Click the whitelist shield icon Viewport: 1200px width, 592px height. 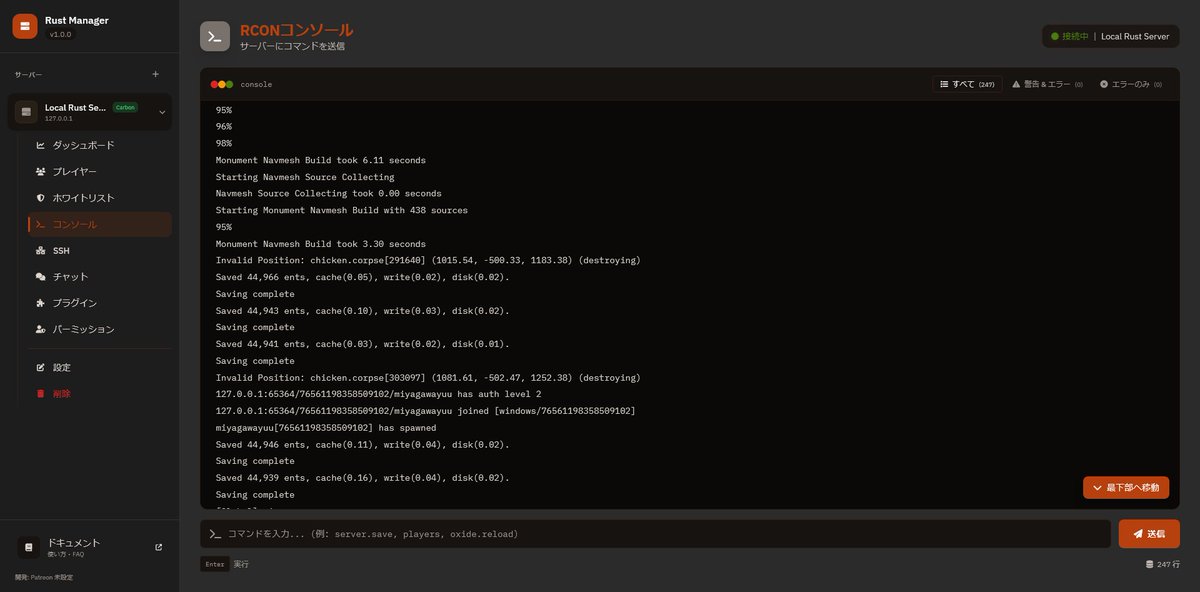(41, 198)
